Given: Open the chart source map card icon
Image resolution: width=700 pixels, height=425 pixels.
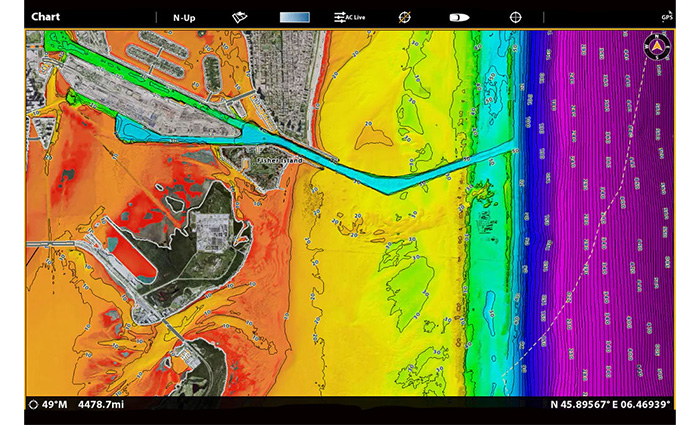Looking at the screenshot, I should pos(240,17).
